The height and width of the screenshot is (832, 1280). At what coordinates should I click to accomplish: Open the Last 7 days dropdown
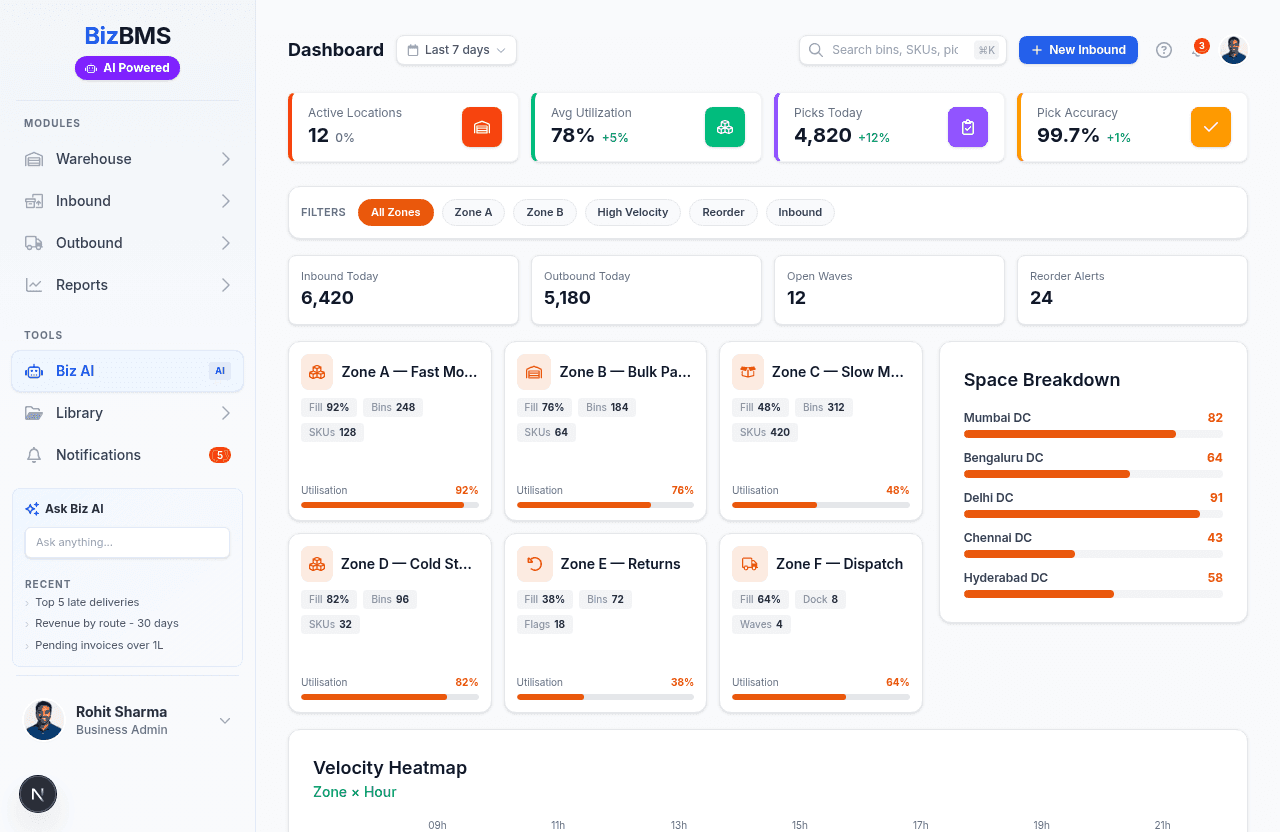456,50
